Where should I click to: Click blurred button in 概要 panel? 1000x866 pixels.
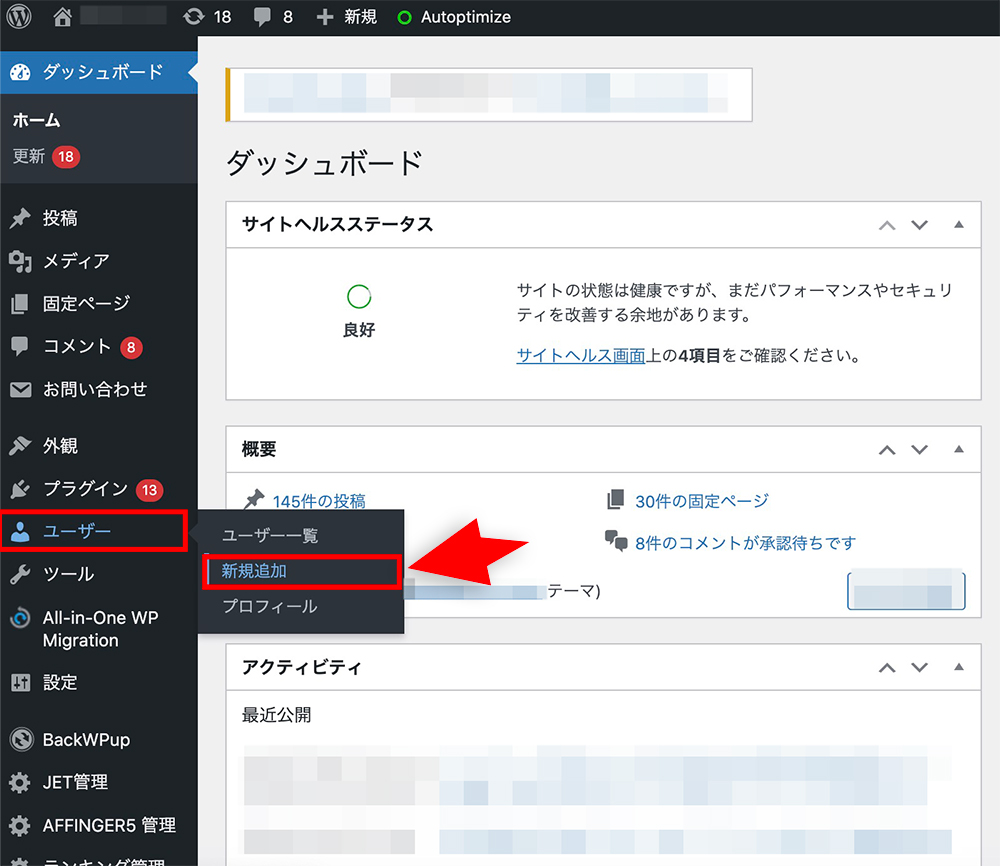coord(906,589)
